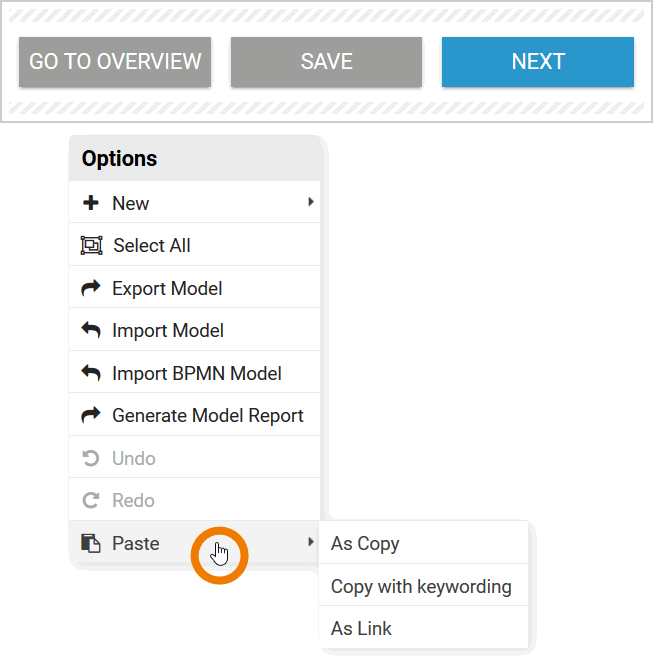The width and height of the screenshot is (656, 670).
Task: Proceed with the blue NEXT button
Action: (538, 62)
